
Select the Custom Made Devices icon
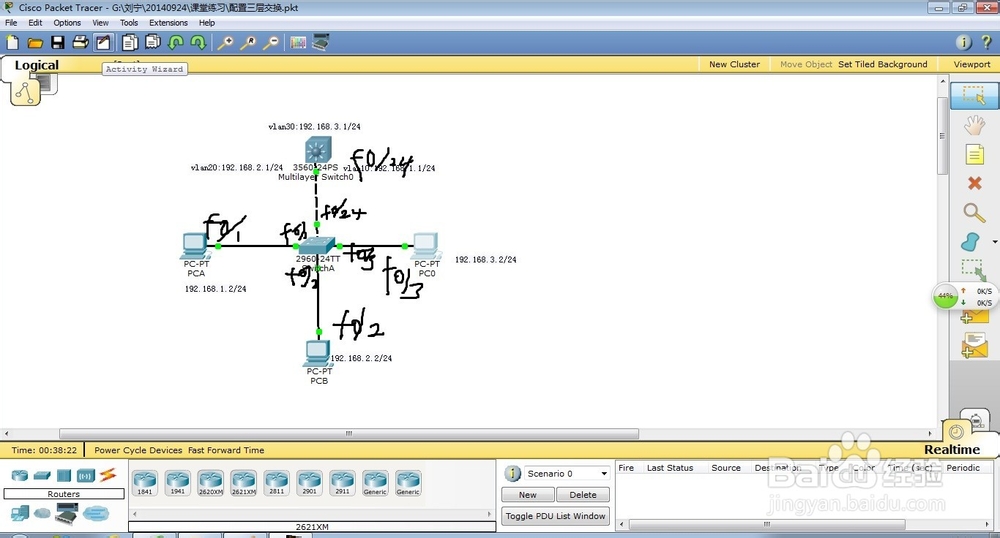click(66, 513)
